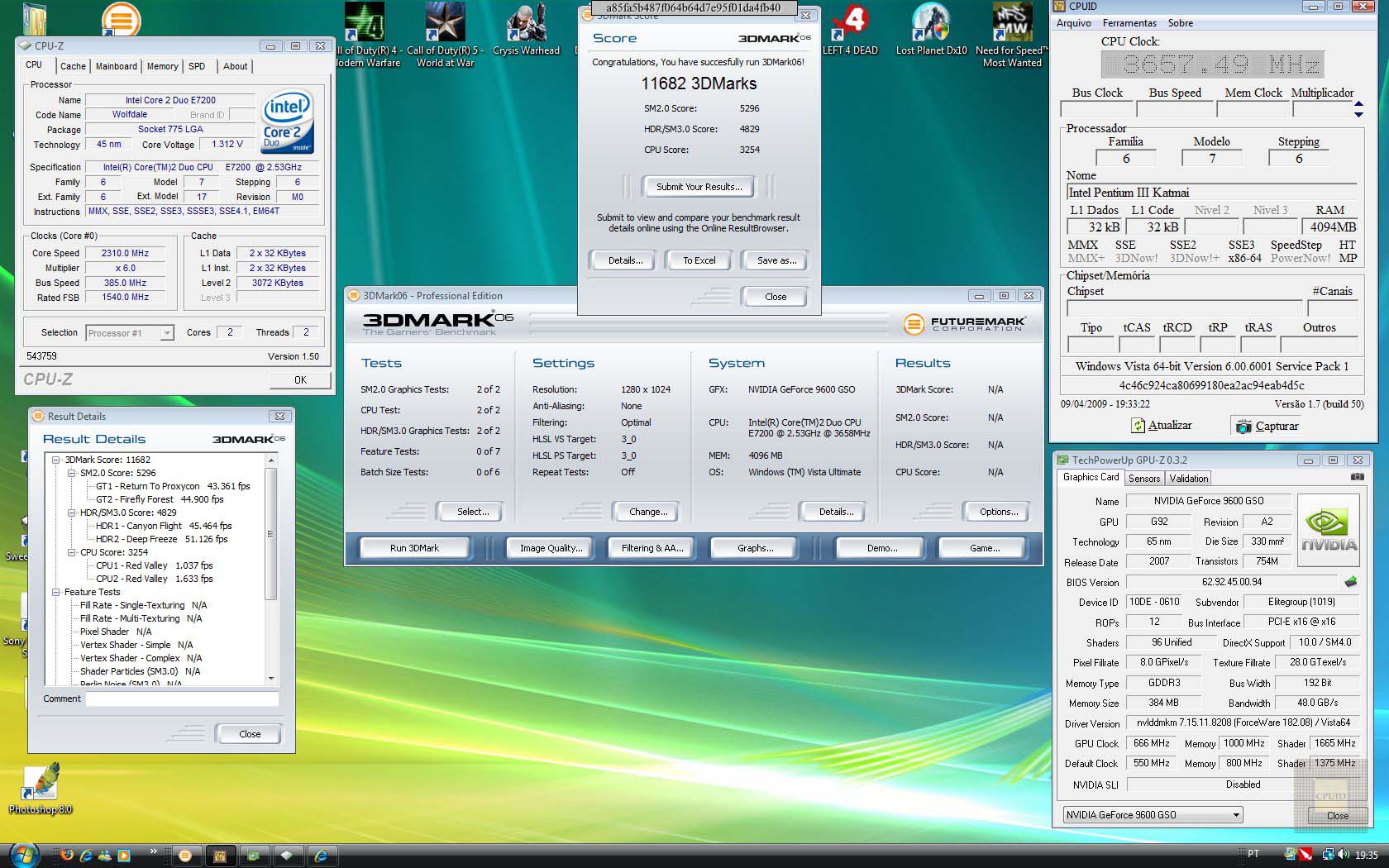This screenshot has height=868, width=1389.
Task: Click the red antivirus tray icon
Action: point(1305,855)
